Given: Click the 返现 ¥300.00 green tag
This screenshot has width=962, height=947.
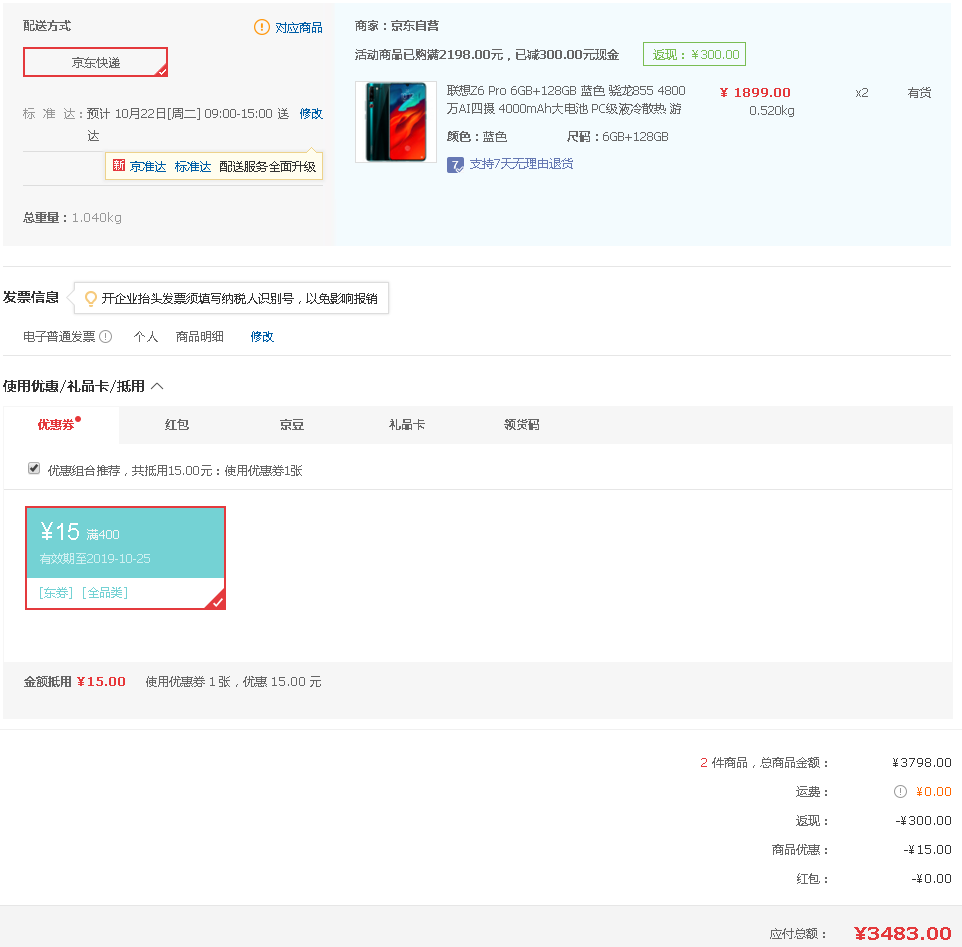Looking at the screenshot, I should pos(694,54).
